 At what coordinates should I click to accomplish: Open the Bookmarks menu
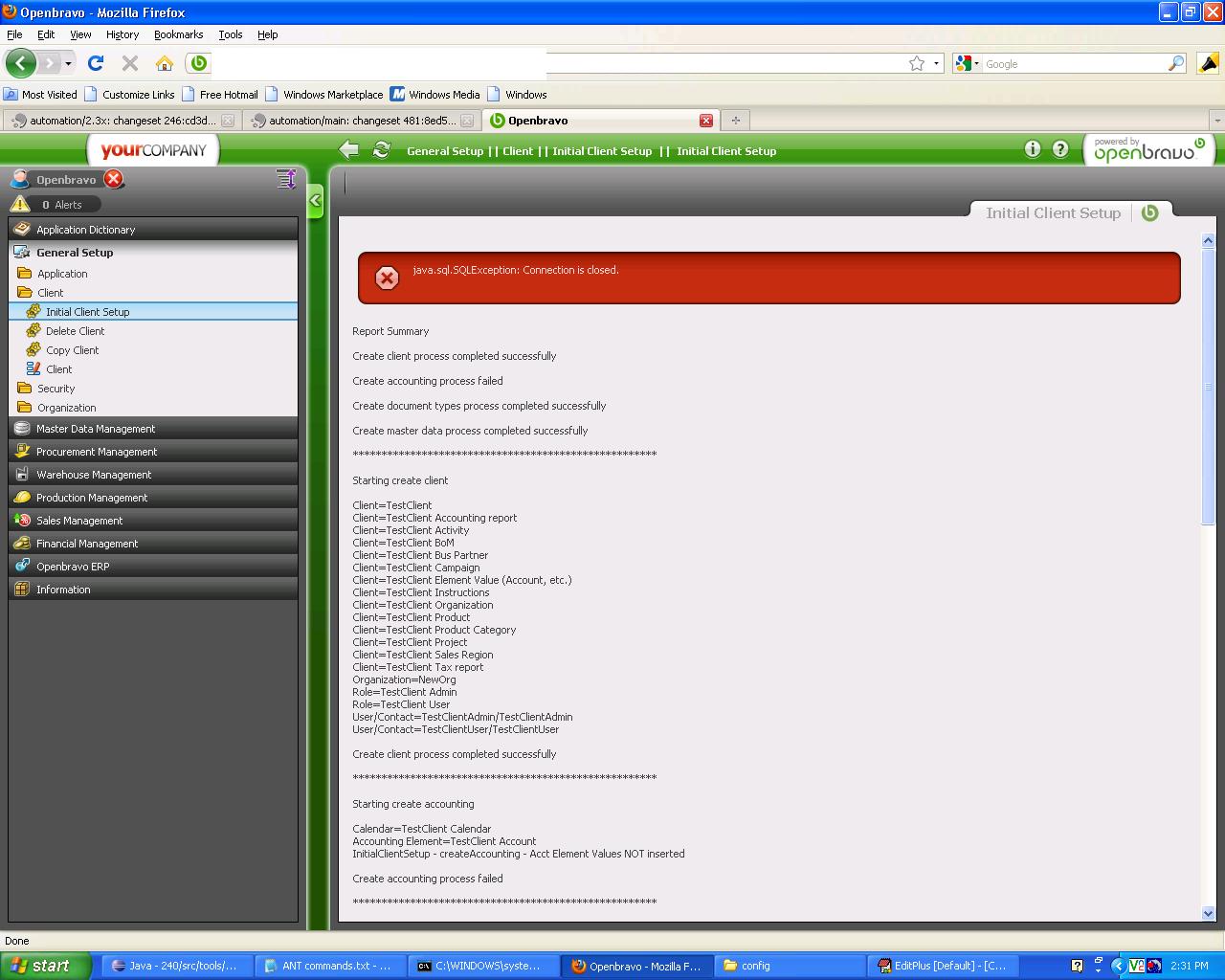click(x=178, y=34)
